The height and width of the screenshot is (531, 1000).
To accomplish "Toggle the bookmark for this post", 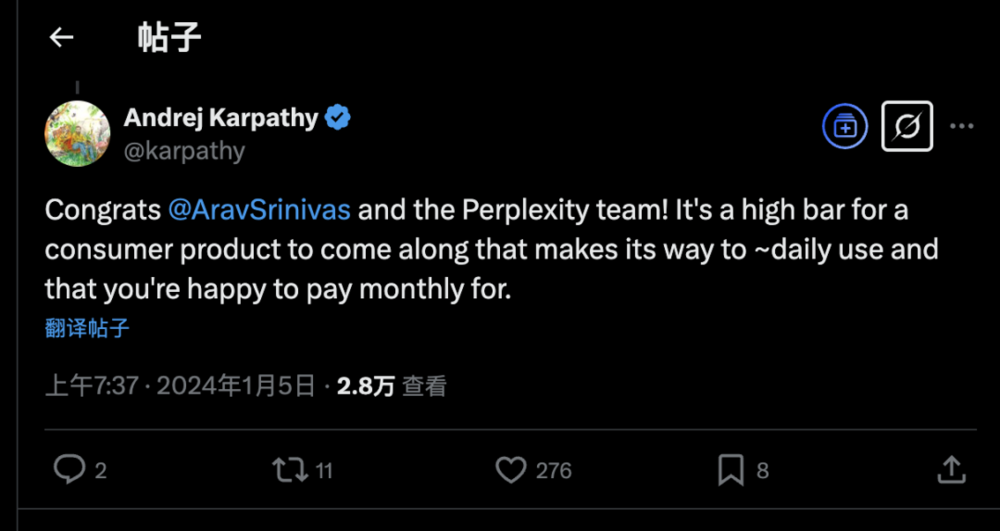I will (731, 469).
